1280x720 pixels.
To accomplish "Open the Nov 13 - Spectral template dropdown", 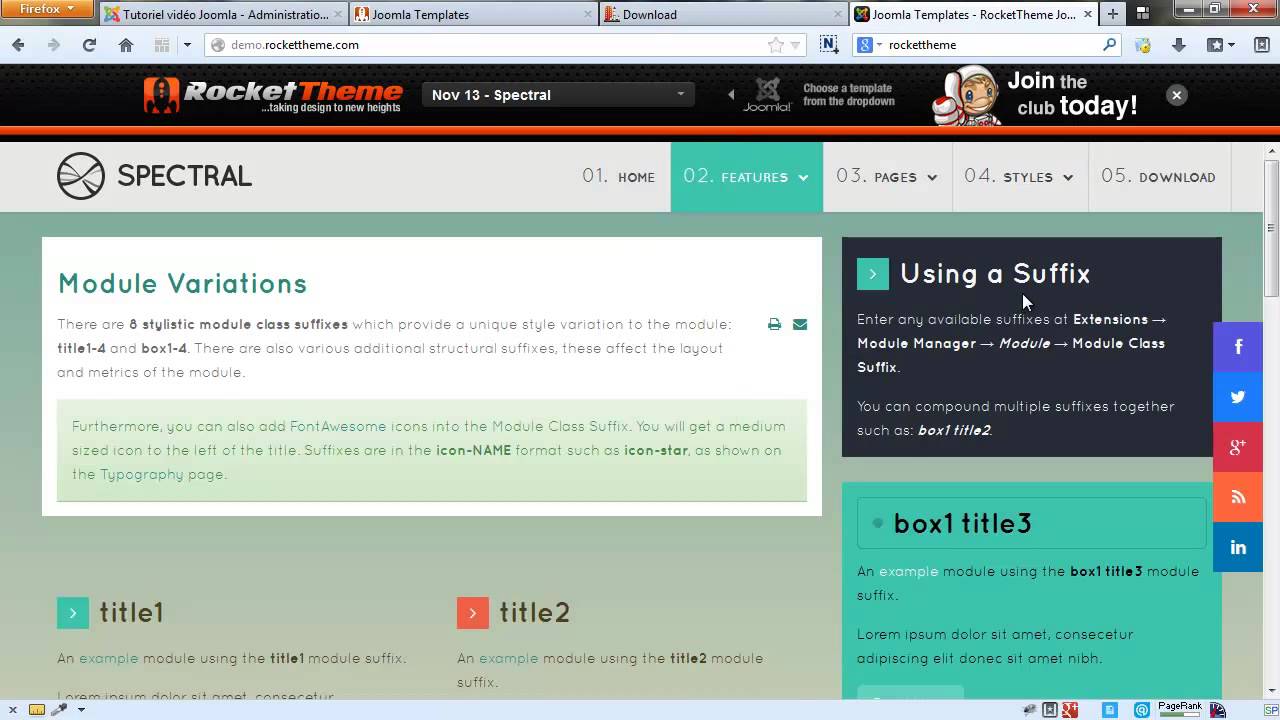I will pyautogui.click(x=558, y=95).
